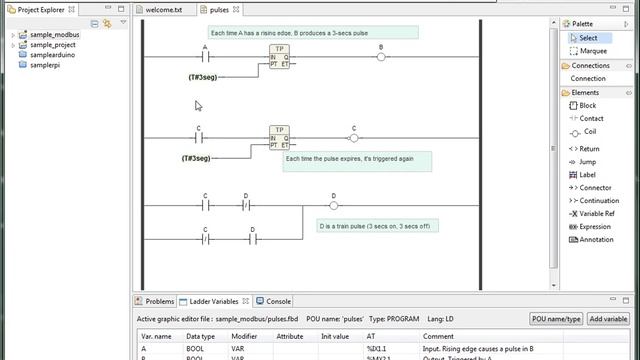Viewport: 640px width, 360px height.
Task: Switch to the Ladder Variables tab
Action: 213,301
